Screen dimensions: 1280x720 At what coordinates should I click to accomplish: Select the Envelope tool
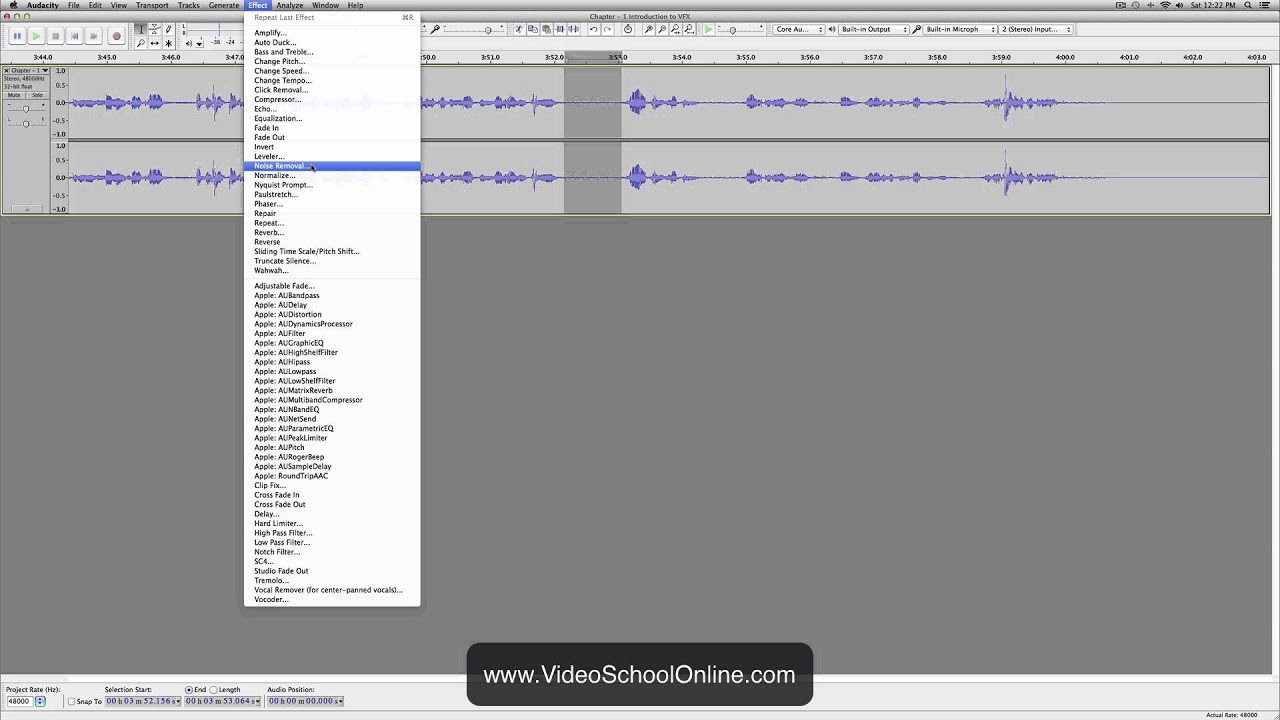(155, 29)
